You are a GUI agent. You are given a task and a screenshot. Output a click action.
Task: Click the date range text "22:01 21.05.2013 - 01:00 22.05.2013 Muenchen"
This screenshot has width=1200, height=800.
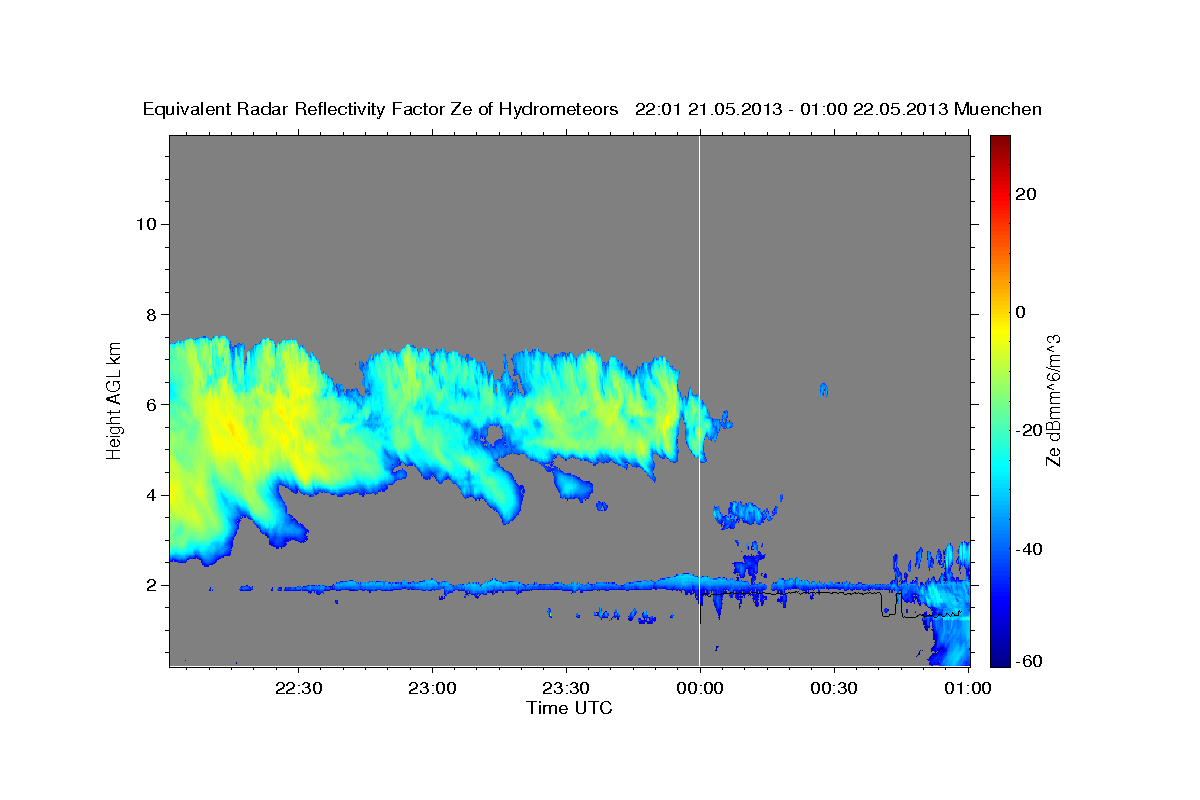[839, 109]
